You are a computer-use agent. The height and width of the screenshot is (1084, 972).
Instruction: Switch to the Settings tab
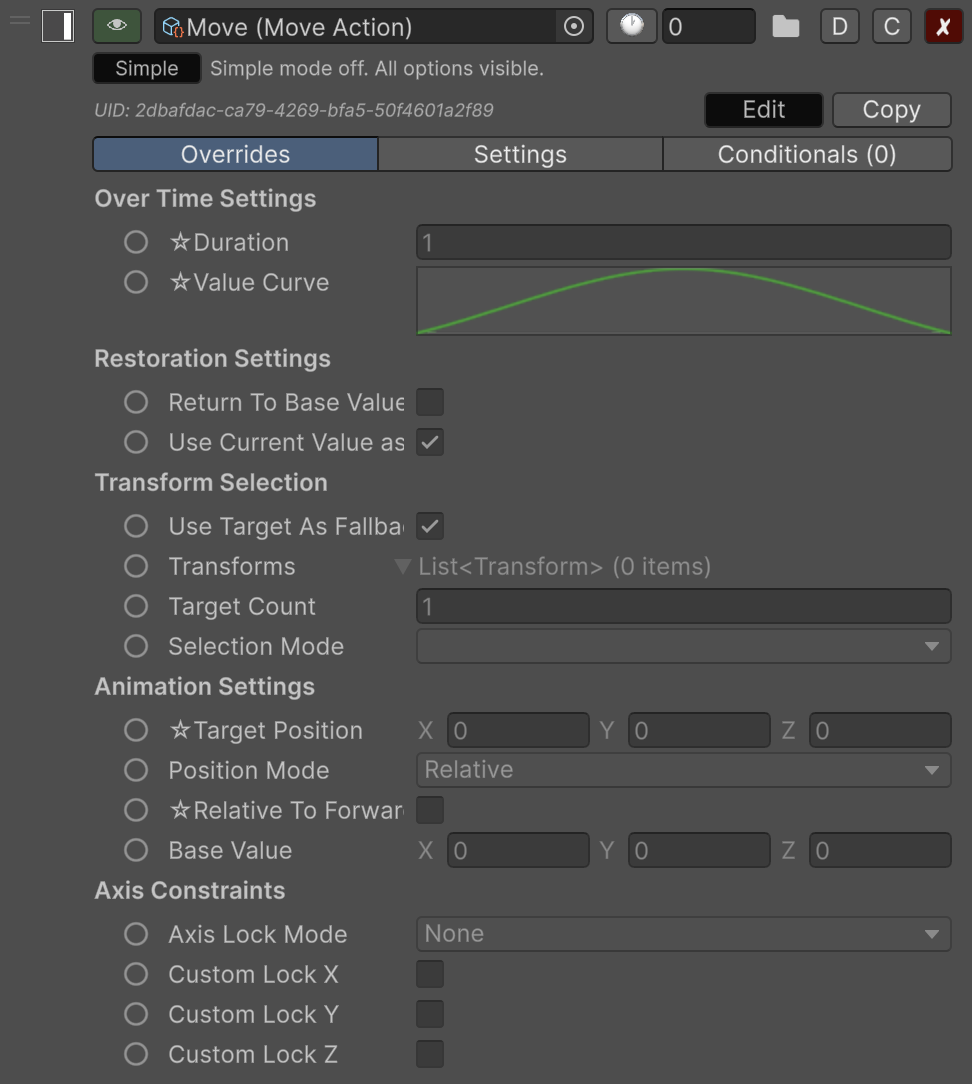520,155
